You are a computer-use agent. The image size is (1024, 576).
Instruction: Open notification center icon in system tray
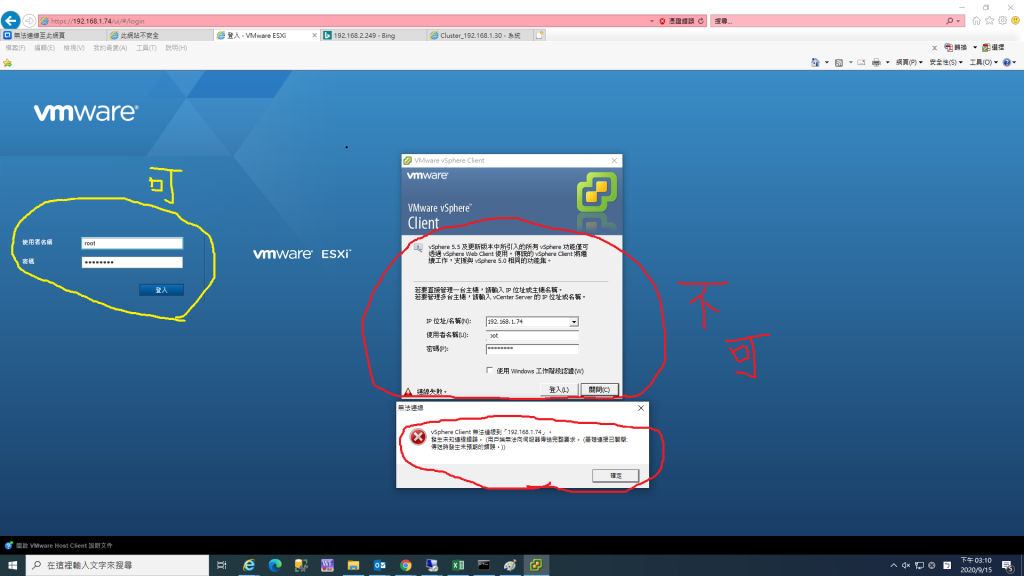[1008, 566]
